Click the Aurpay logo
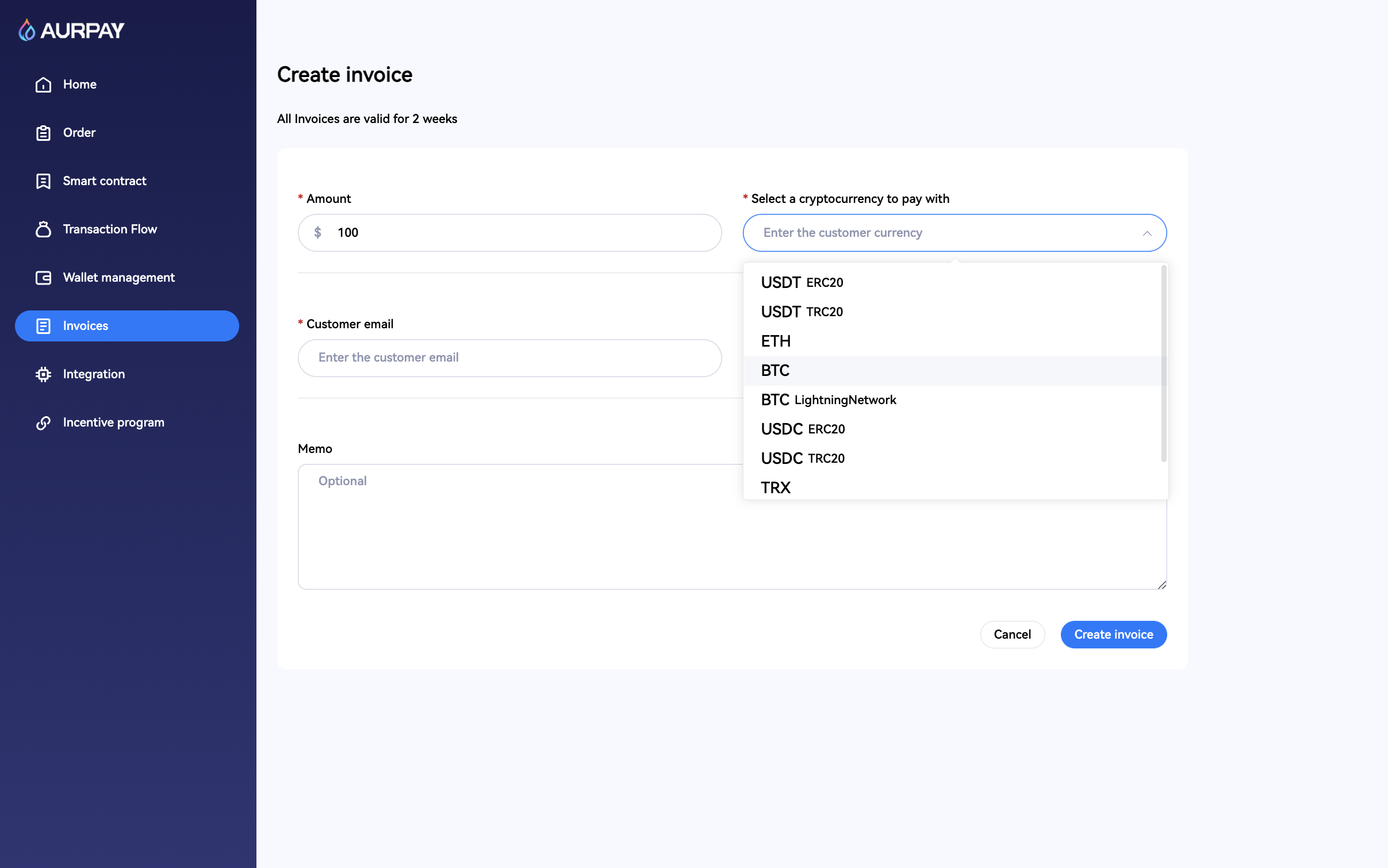This screenshot has width=1388, height=868. (71, 30)
